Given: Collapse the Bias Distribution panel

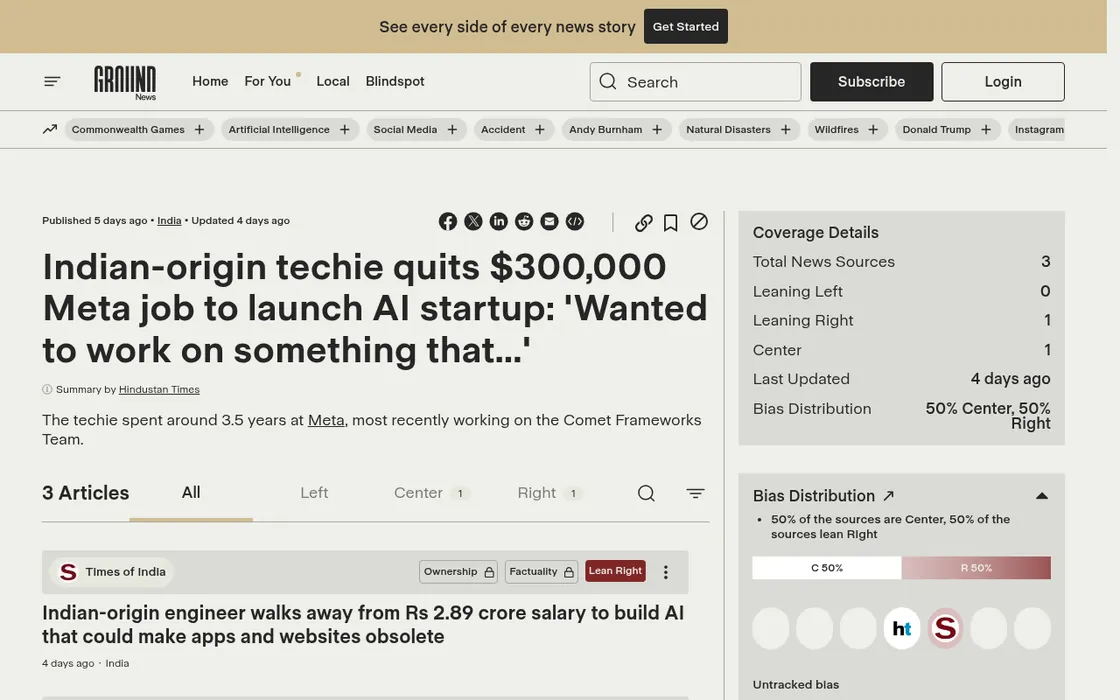Looking at the screenshot, I should [x=1042, y=496].
